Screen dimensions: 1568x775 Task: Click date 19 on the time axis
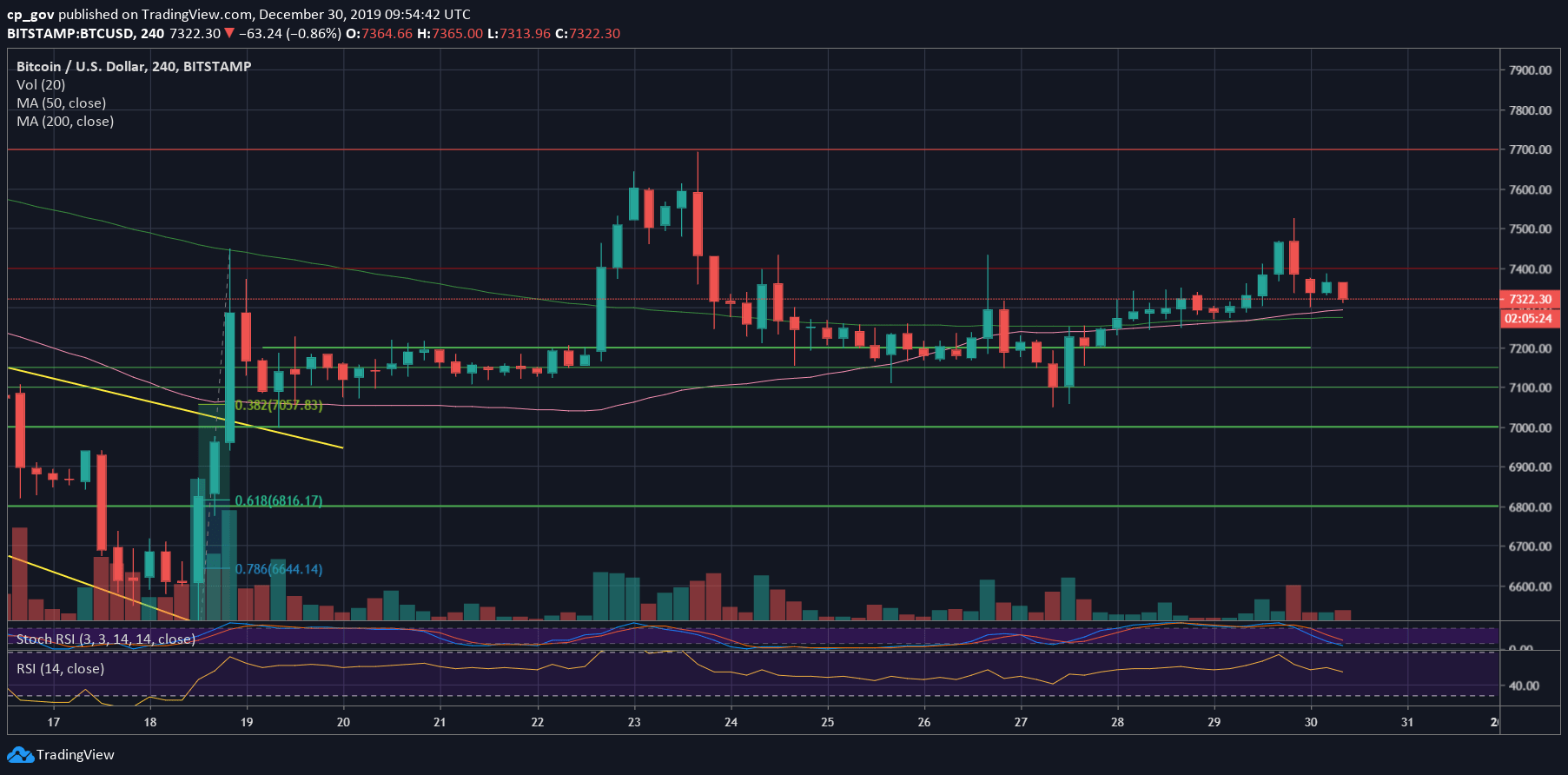click(247, 723)
